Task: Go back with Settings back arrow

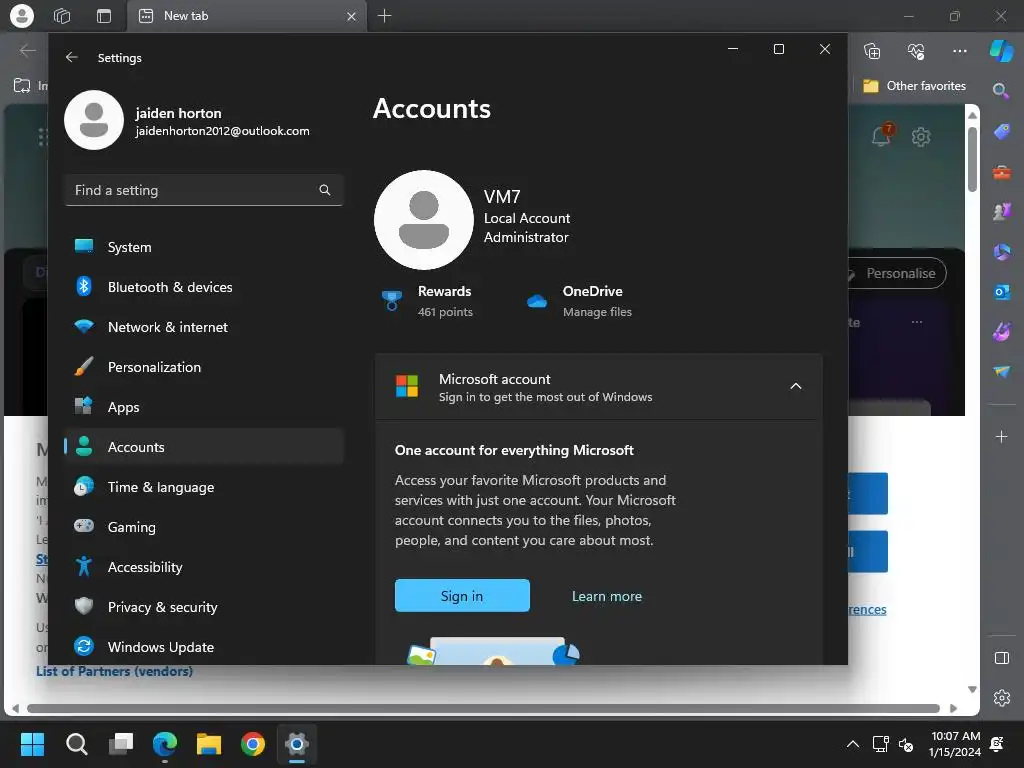Action: click(x=71, y=57)
